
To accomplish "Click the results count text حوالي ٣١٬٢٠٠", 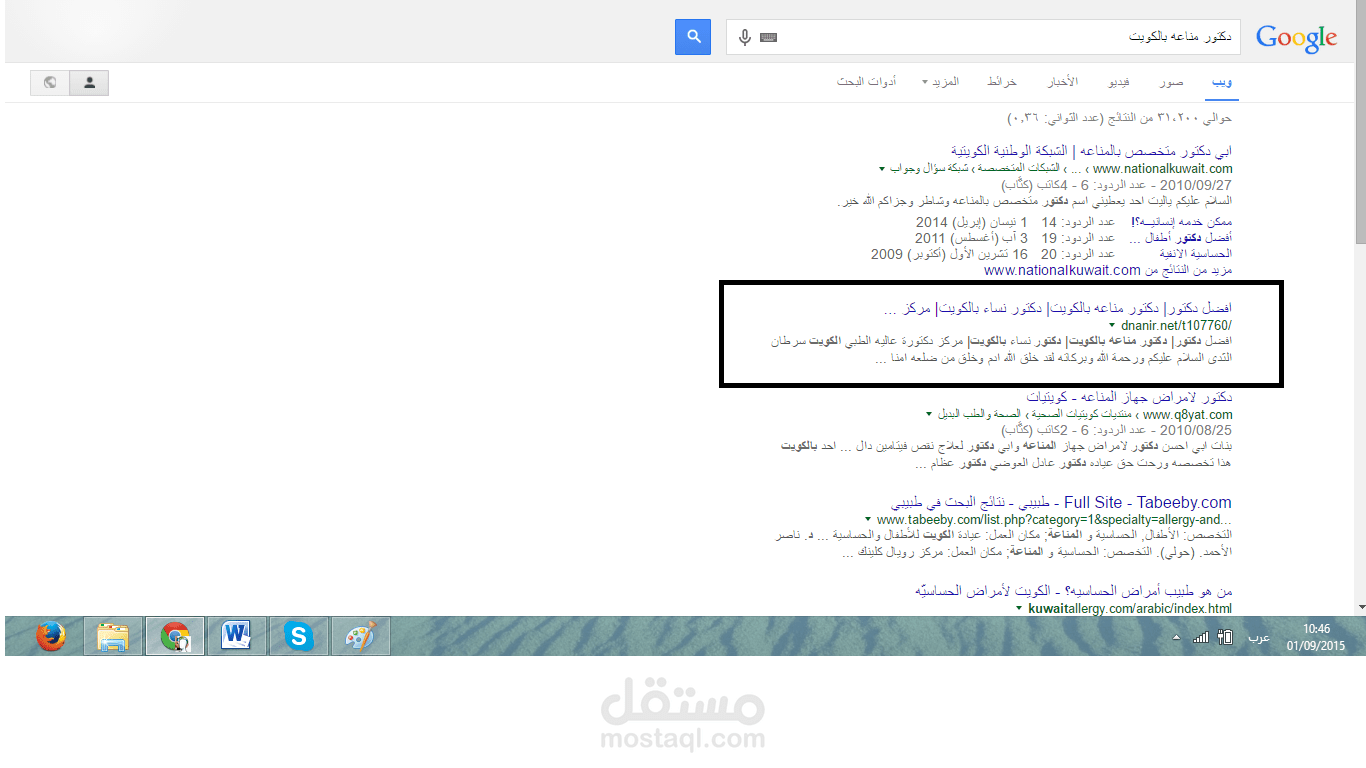I will [x=1120, y=118].
